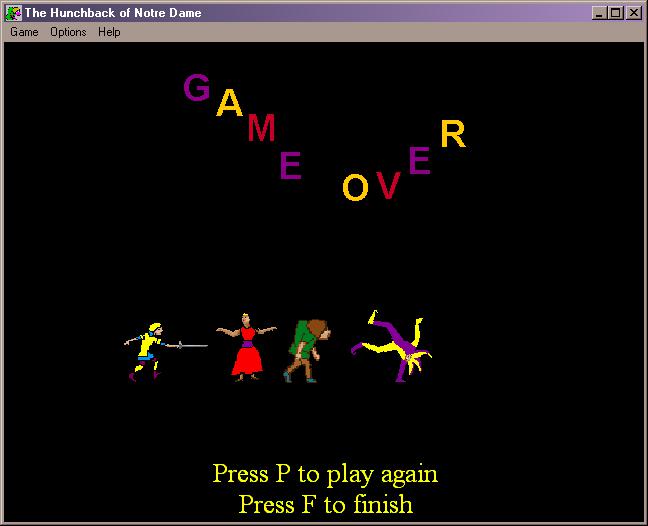
Task: Click the Hunchback game icon in title bar
Action: [13, 13]
